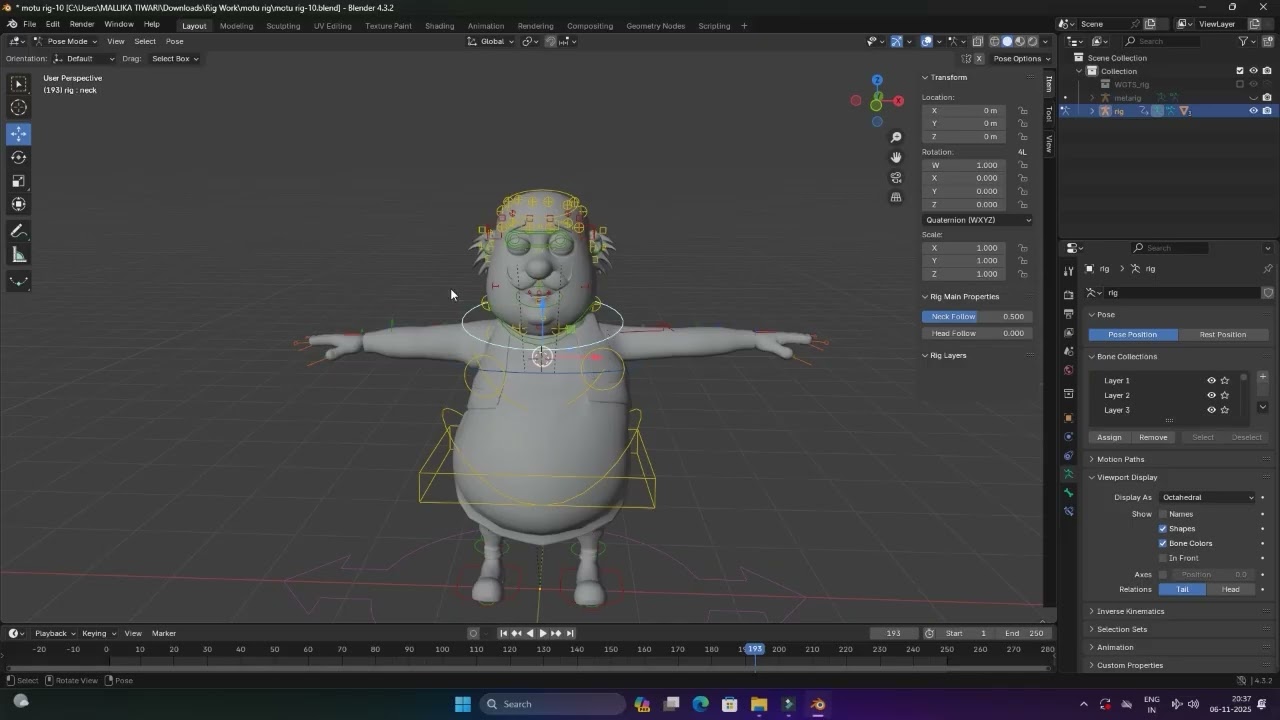Select the Scale tool
Viewport: 1280px width, 720px height.
pos(19,181)
